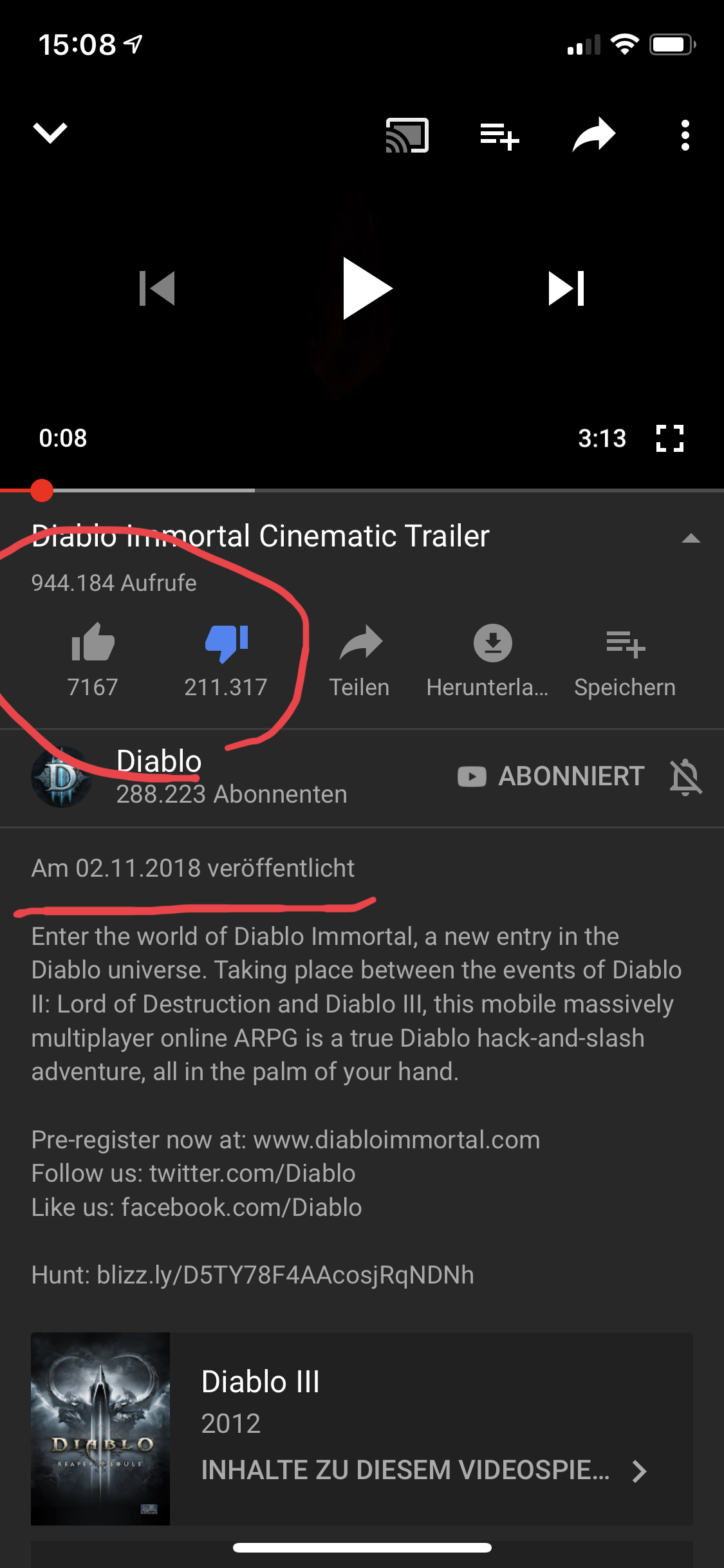Viewport: 724px width, 1568px height.
Task: Tap the Cast to device icon
Action: (x=407, y=135)
